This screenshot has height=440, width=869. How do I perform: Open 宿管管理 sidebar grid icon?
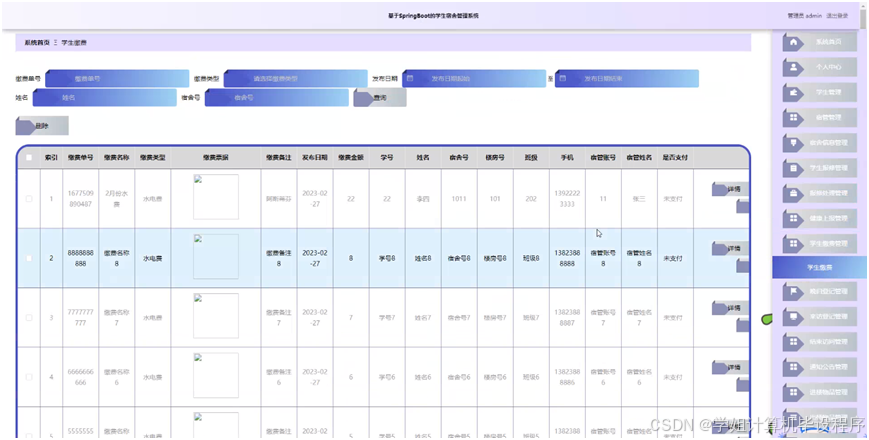(x=794, y=117)
